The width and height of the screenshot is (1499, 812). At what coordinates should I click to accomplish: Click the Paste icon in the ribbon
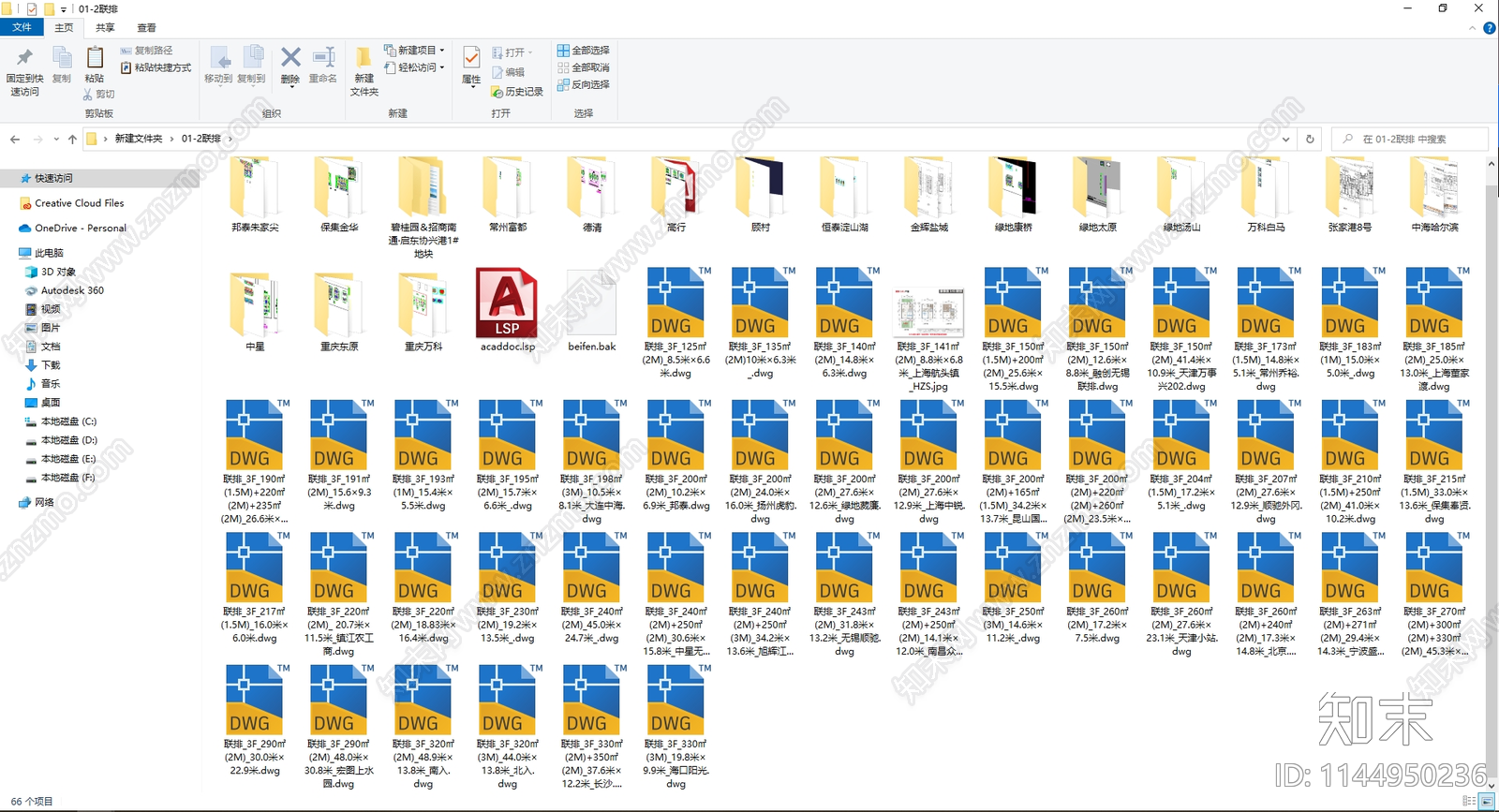point(95,58)
